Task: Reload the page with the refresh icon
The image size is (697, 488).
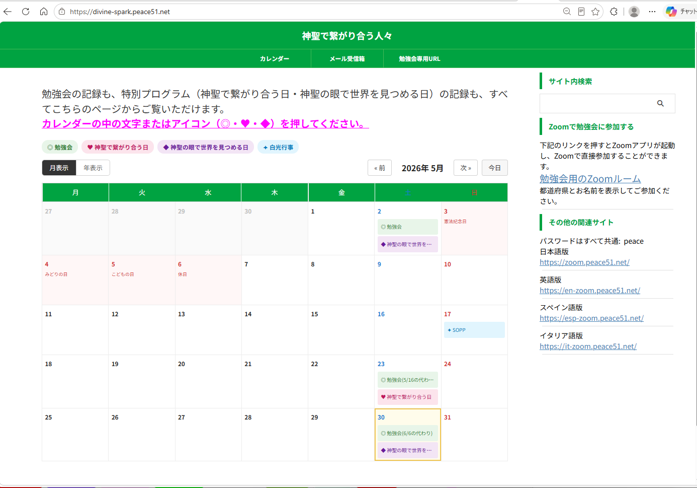Action: (x=25, y=12)
